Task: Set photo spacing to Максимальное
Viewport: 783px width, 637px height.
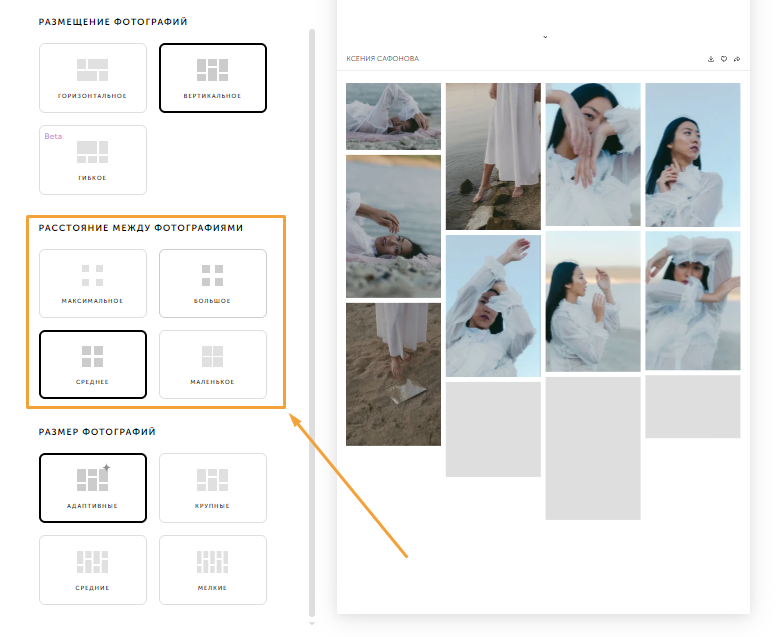Action: click(x=93, y=283)
